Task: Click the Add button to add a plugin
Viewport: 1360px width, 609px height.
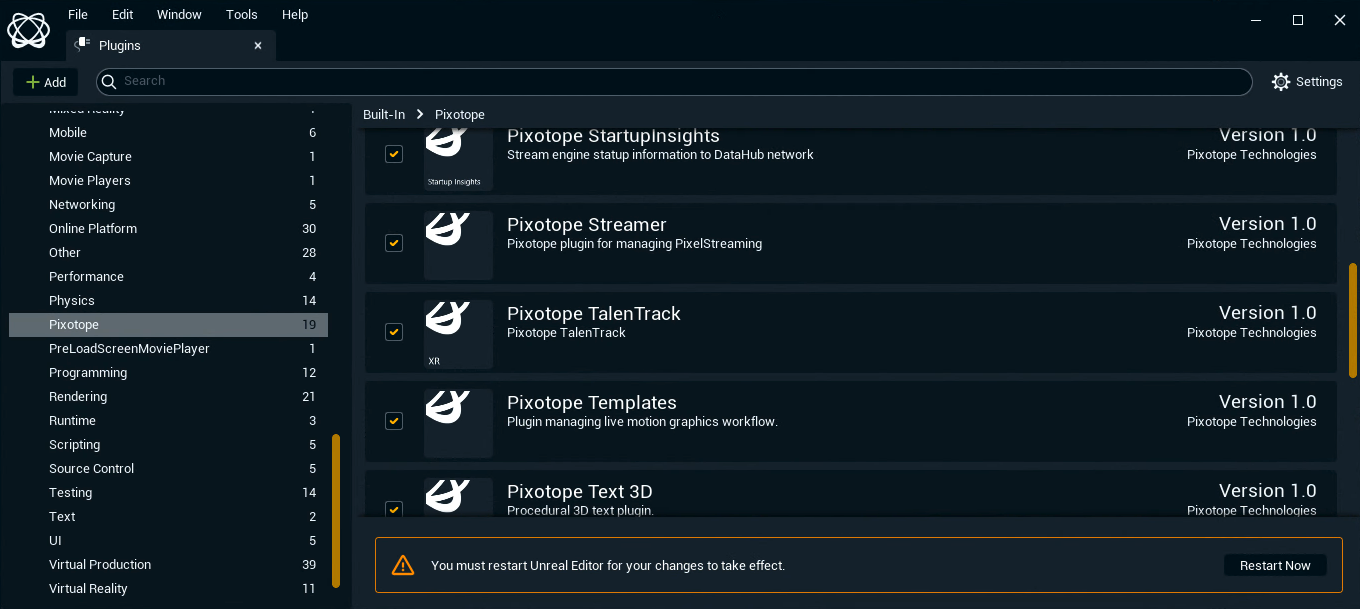Action: click(x=46, y=82)
